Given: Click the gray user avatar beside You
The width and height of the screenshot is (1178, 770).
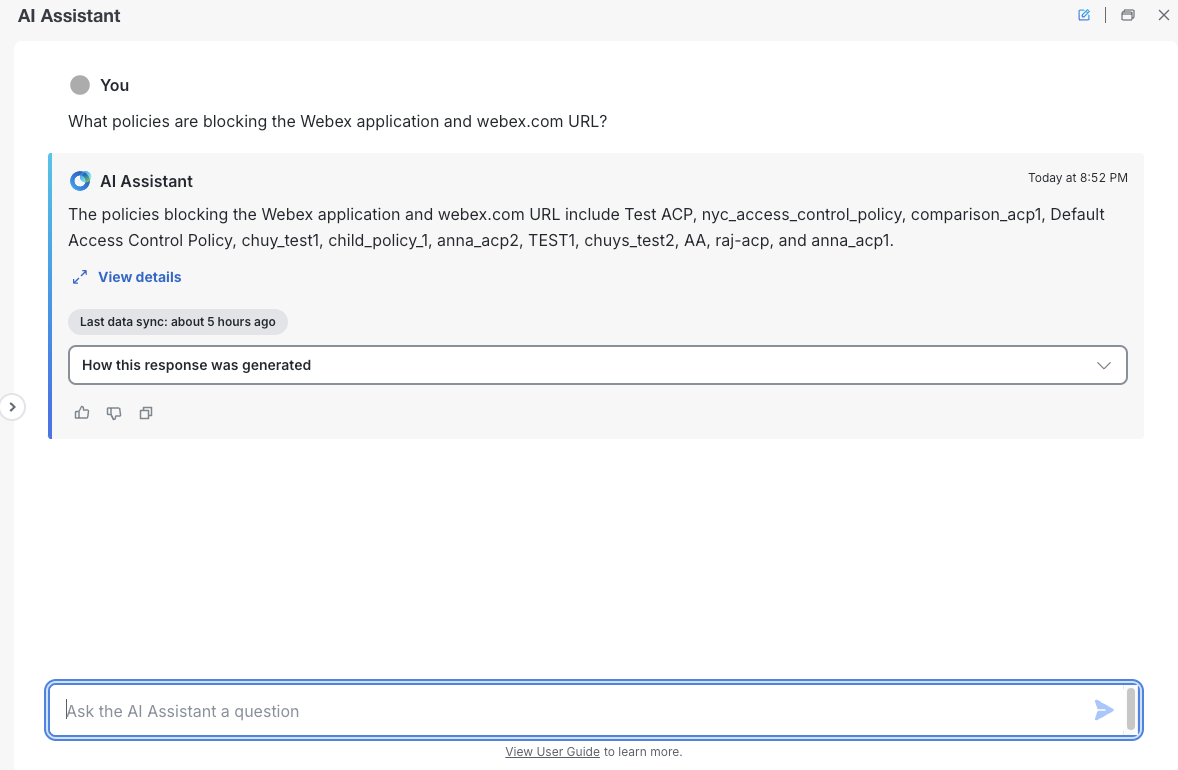Looking at the screenshot, I should (x=80, y=85).
